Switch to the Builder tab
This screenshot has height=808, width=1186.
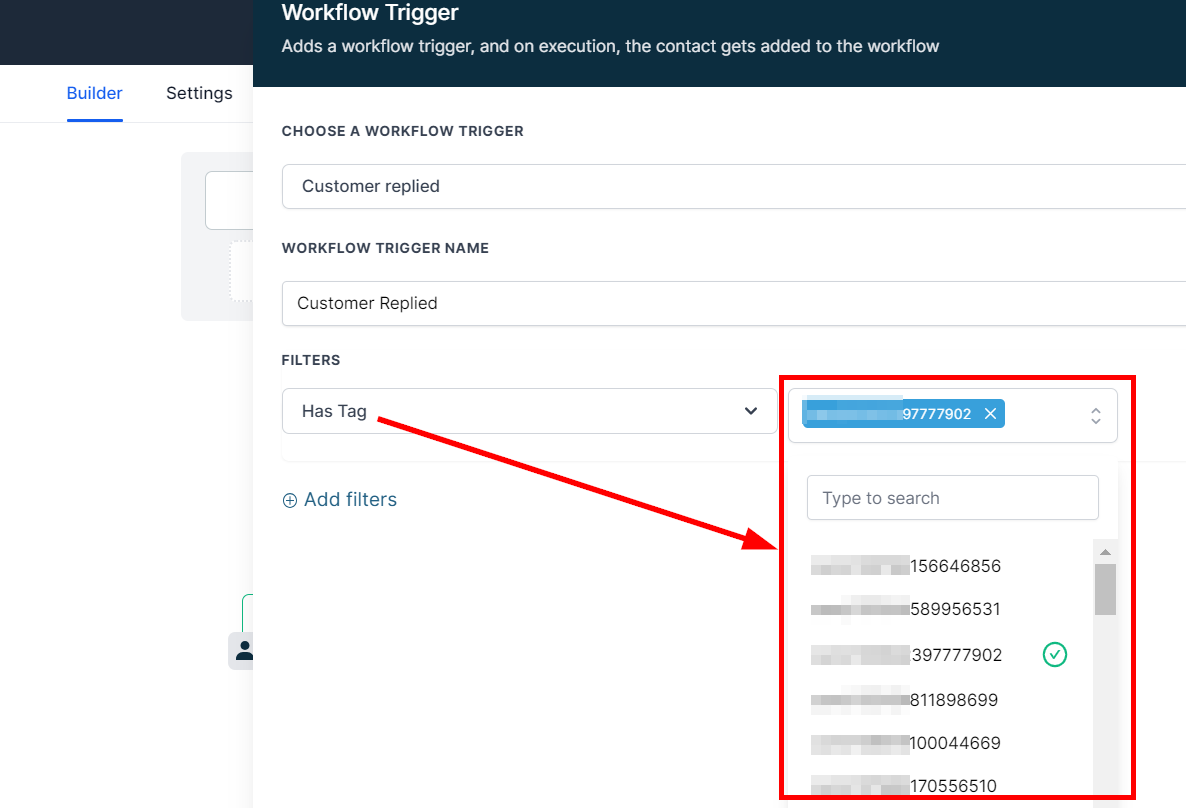[94, 93]
